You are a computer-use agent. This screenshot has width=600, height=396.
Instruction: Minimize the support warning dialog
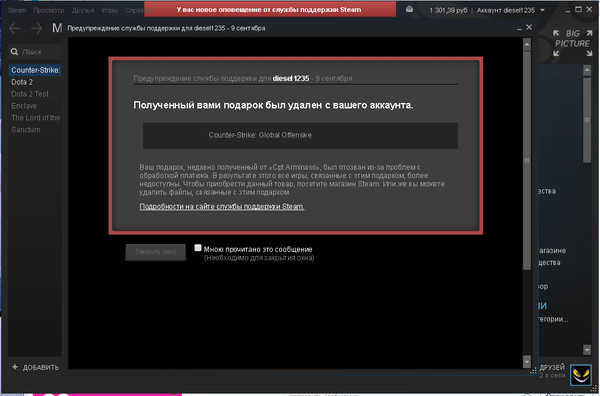pyautogui.click(x=519, y=29)
